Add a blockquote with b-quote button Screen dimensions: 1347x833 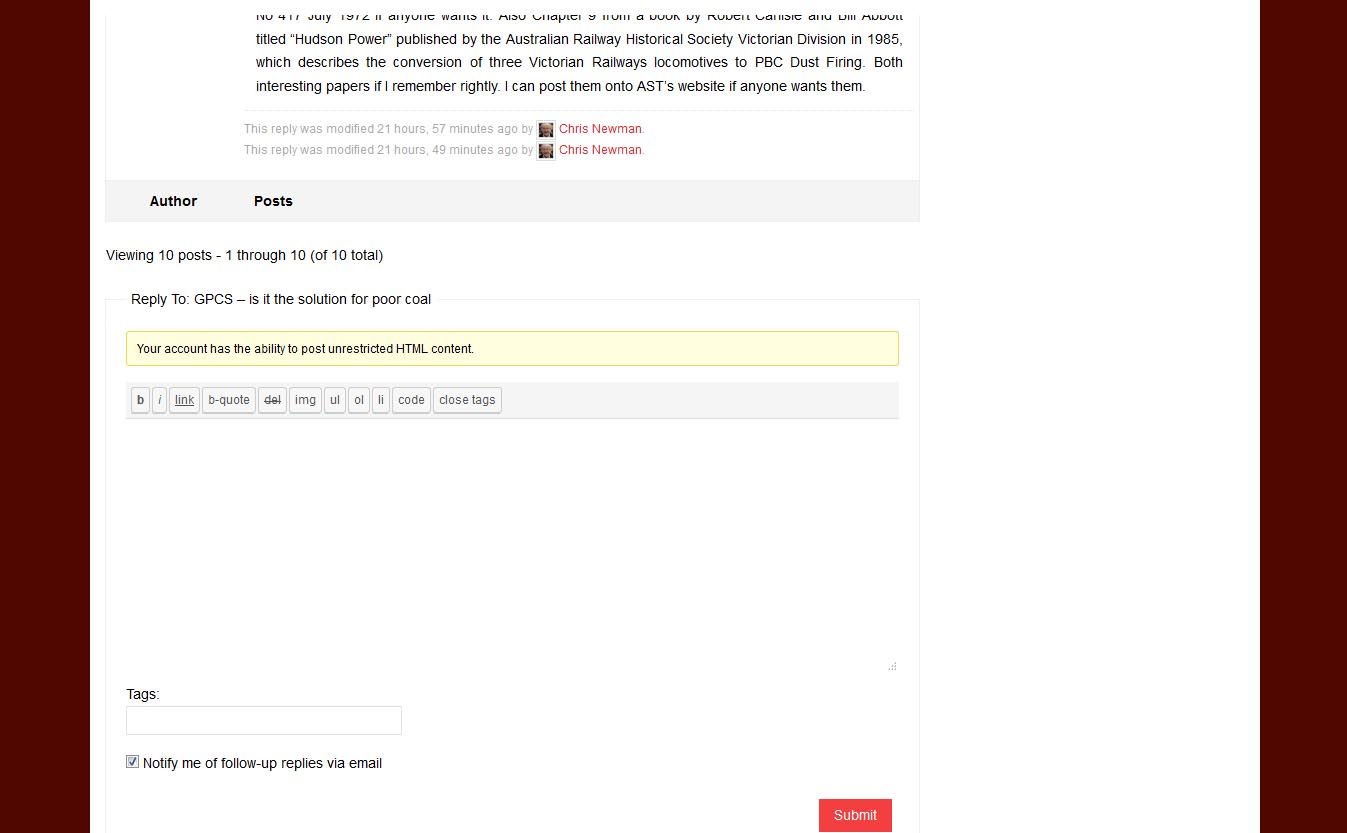pos(229,400)
